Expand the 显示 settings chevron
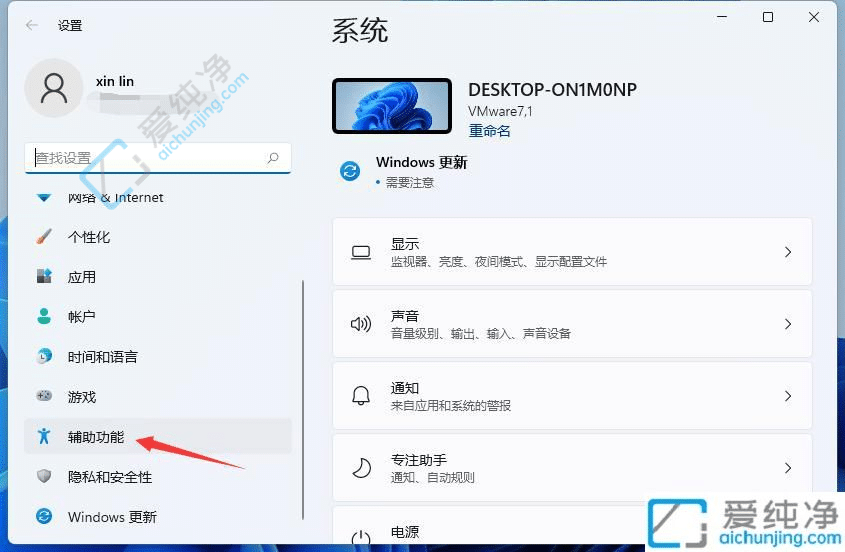 (x=788, y=252)
